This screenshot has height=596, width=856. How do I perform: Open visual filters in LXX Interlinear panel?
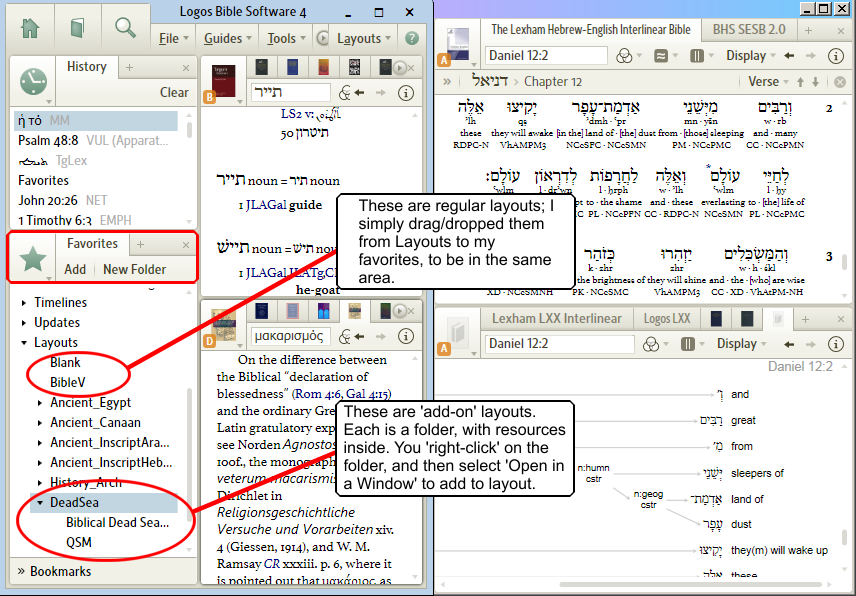pyautogui.click(x=651, y=344)
